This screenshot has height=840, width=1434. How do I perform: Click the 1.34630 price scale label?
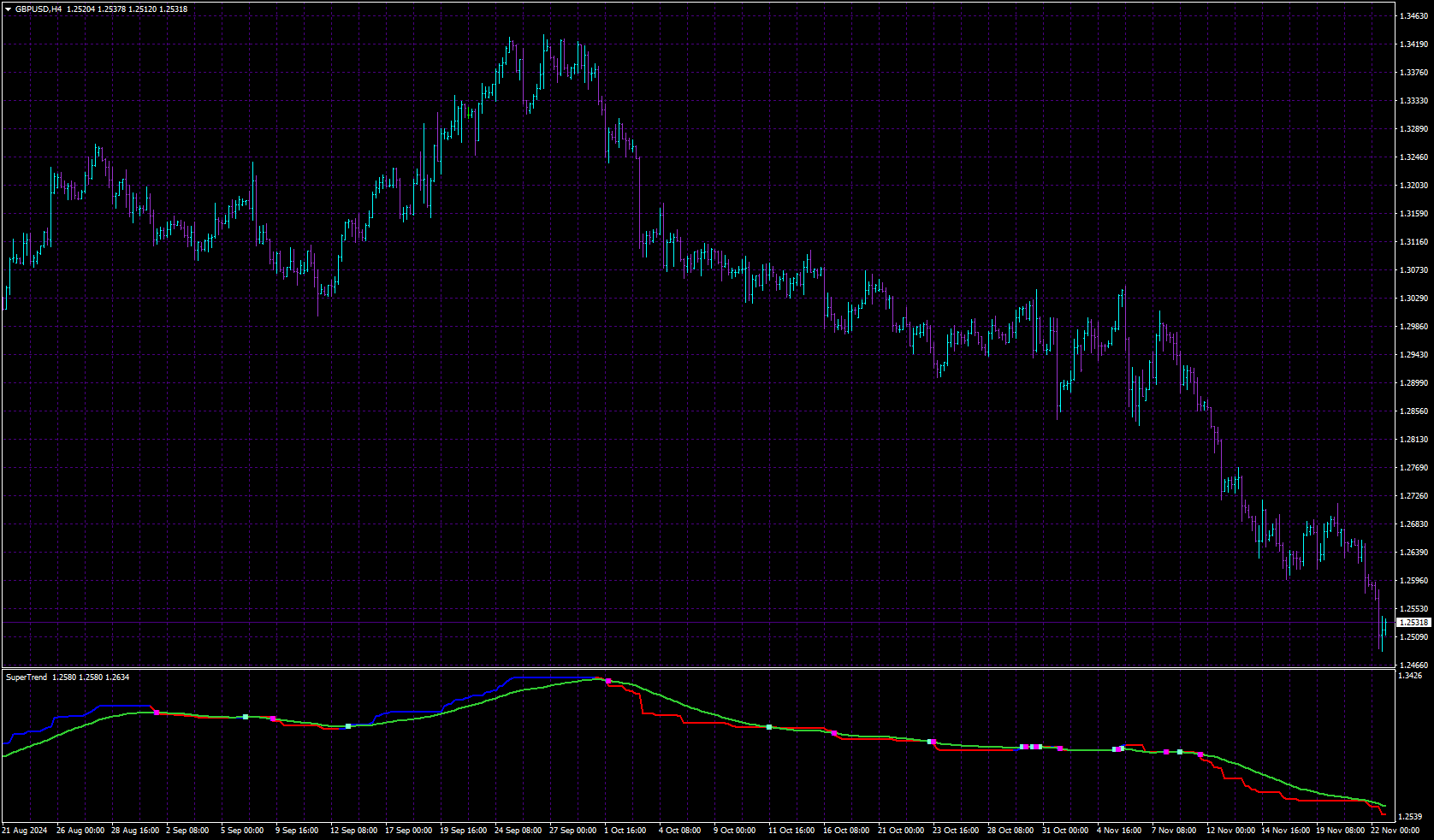[x=1413, y=15]
